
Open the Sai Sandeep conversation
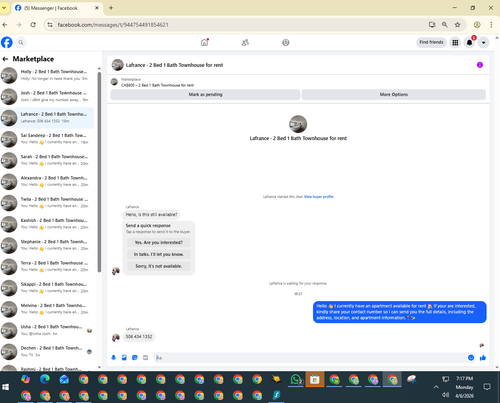47,139
